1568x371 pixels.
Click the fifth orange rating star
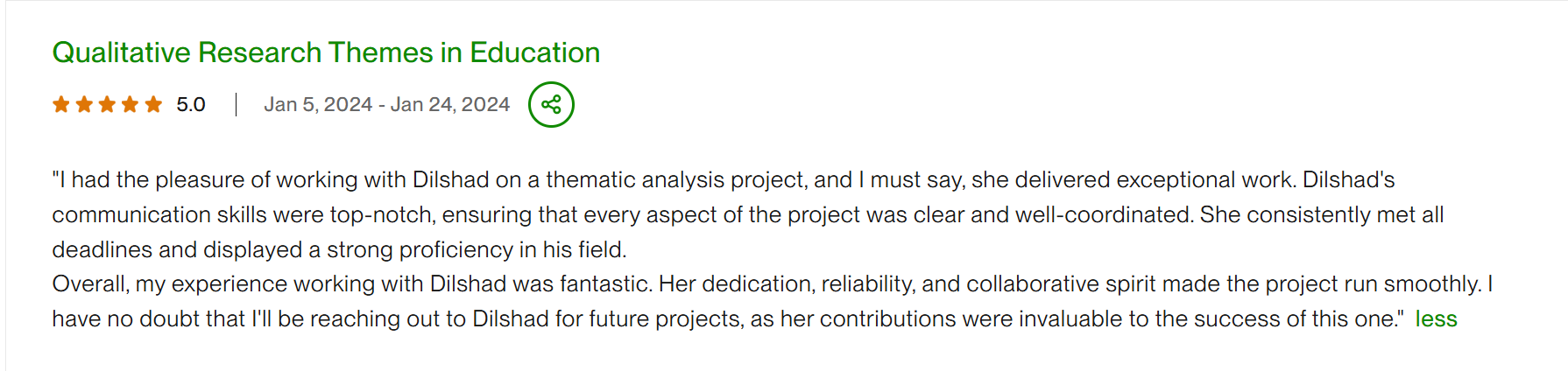(x=153, y=105)
